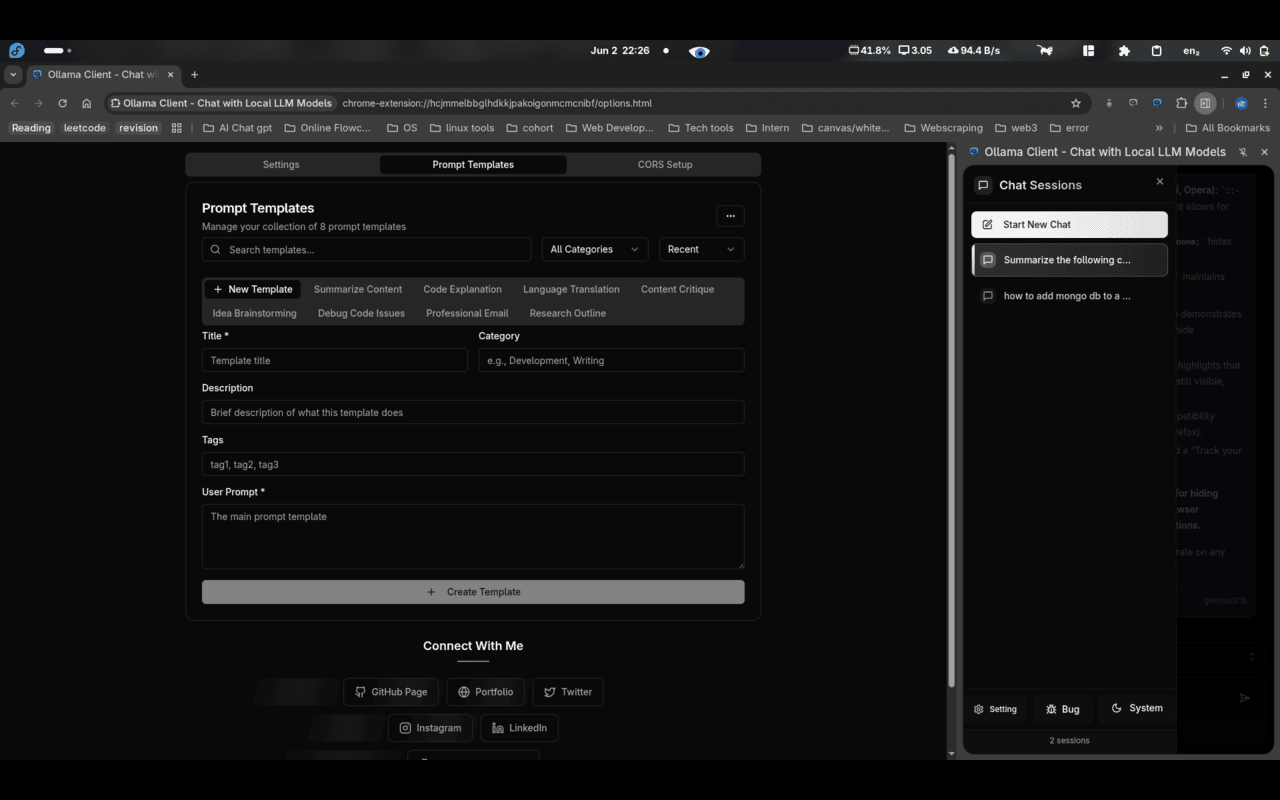Focus the Search templates field
This screenshot has height=800, width=1280.
pyautogui.click(x=366, y=249)
